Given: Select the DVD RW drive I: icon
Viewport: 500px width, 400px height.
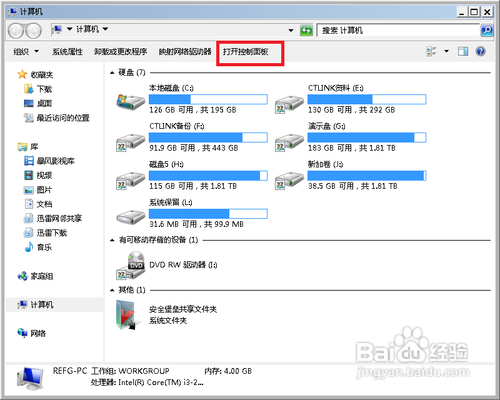Looking at the screenshot, I should coord(130,265).
